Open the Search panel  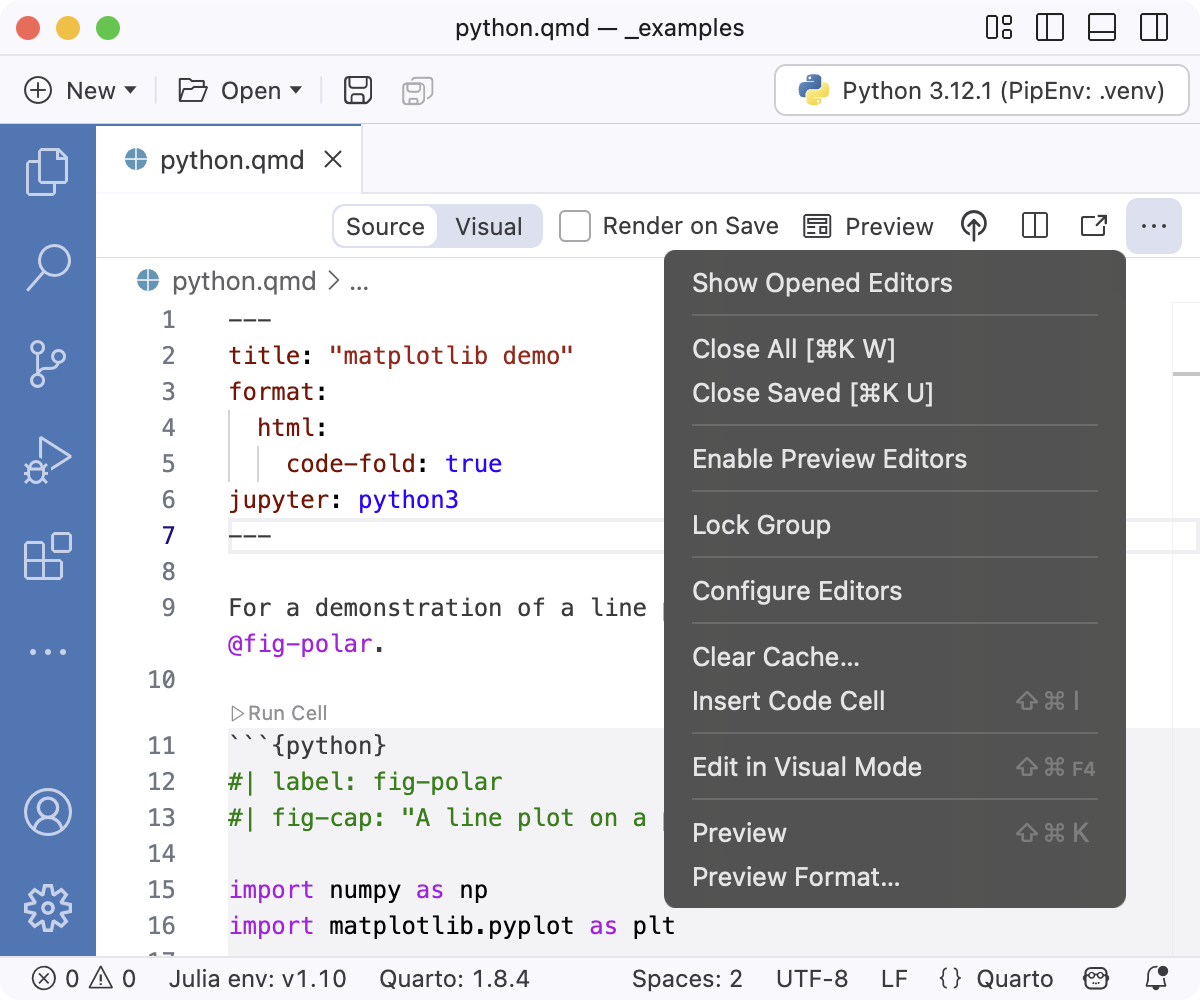coord(47,268)
